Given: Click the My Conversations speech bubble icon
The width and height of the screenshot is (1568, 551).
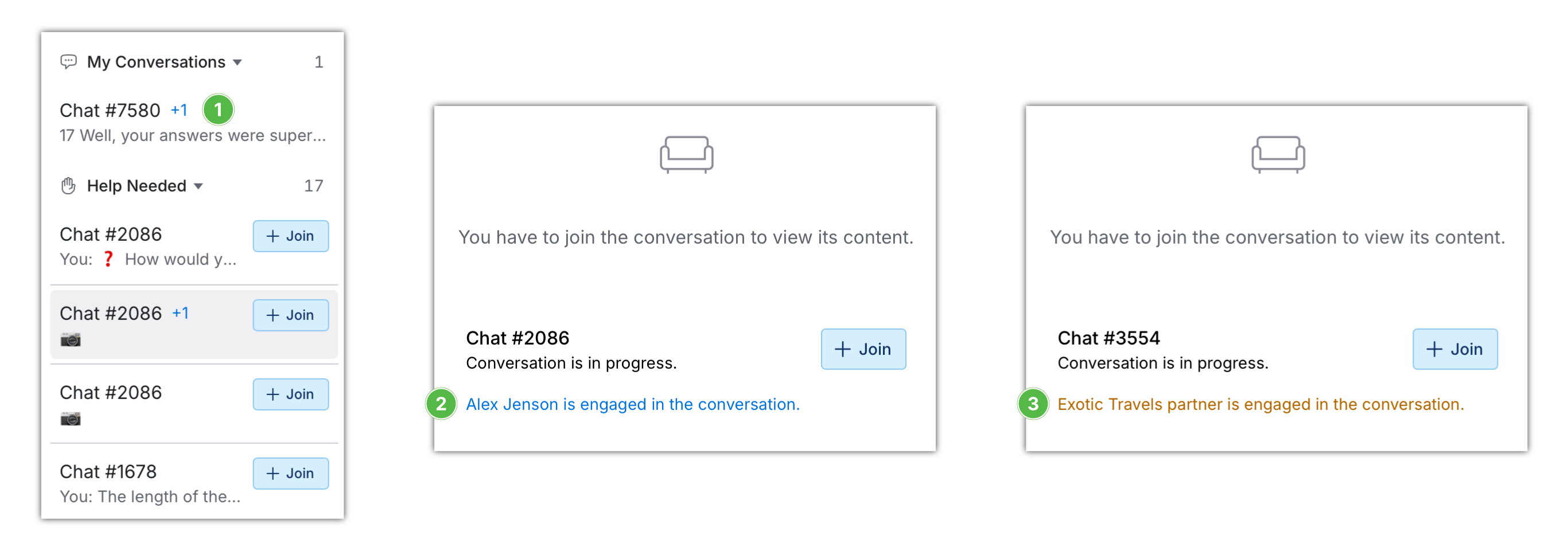Looking at the screenshot, I should pos(68,61).
